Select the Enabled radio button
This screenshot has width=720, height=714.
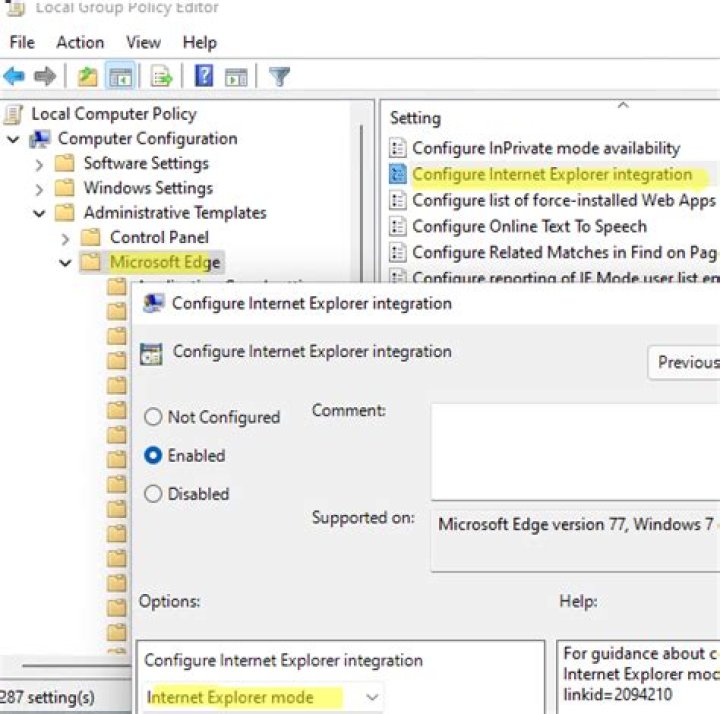[153, 455]
